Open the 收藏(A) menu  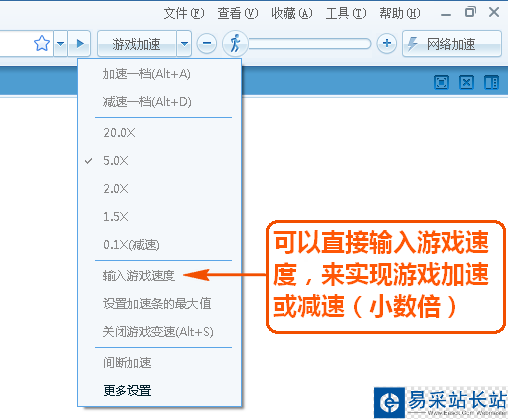point(292,14)
